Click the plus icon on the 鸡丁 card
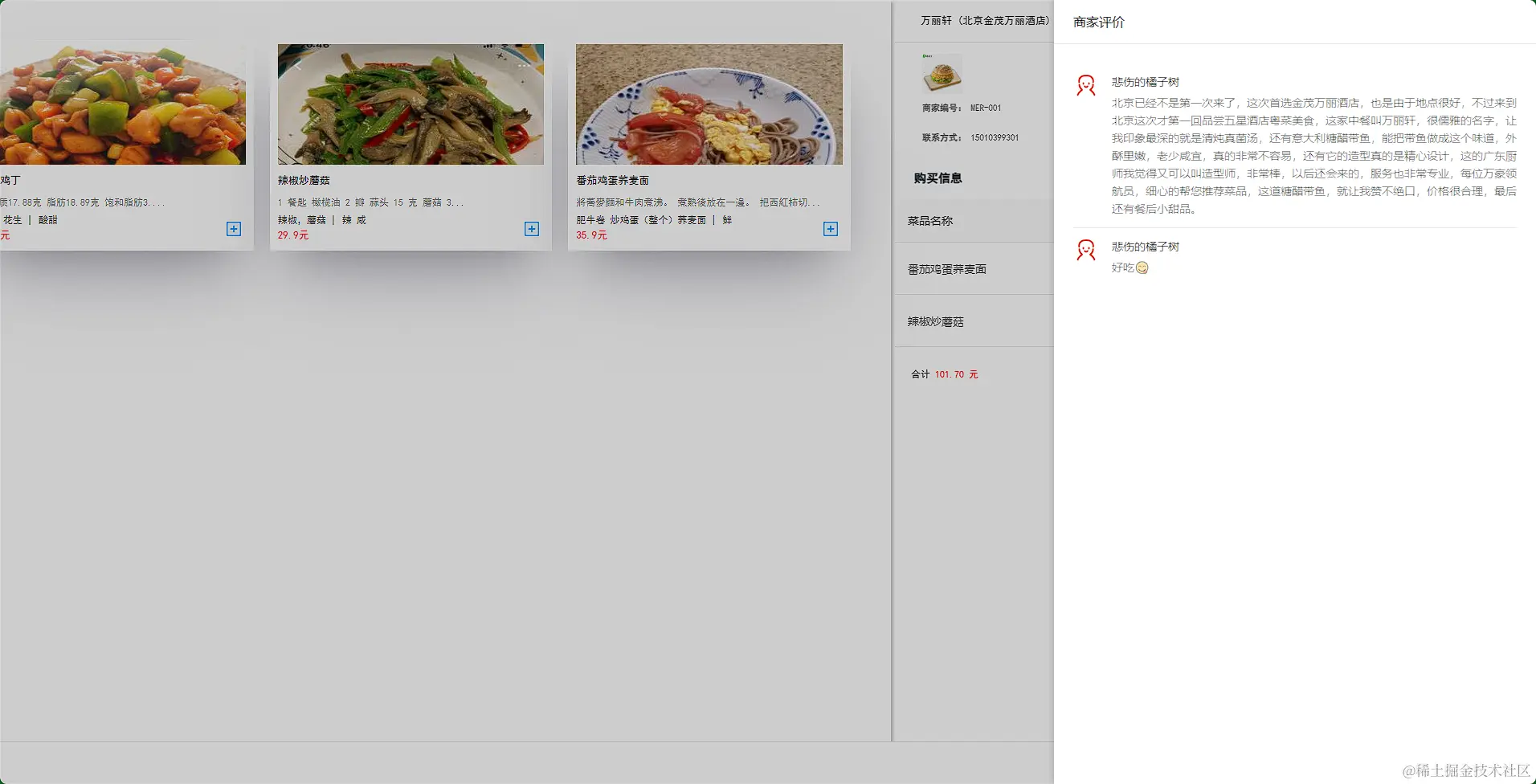This screenshot has width=1536, height=784. pyautogui.click(x=234, y=229)
